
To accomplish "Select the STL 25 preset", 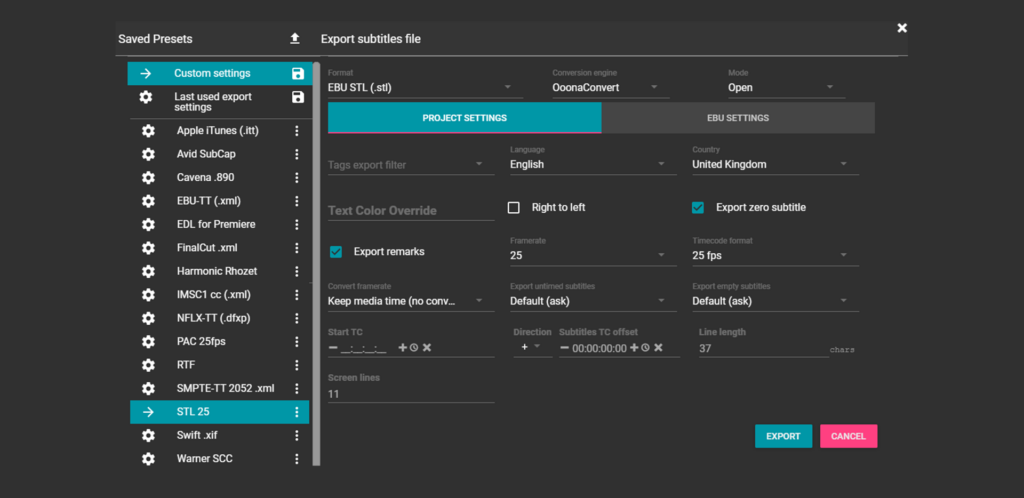I will 219,412.
